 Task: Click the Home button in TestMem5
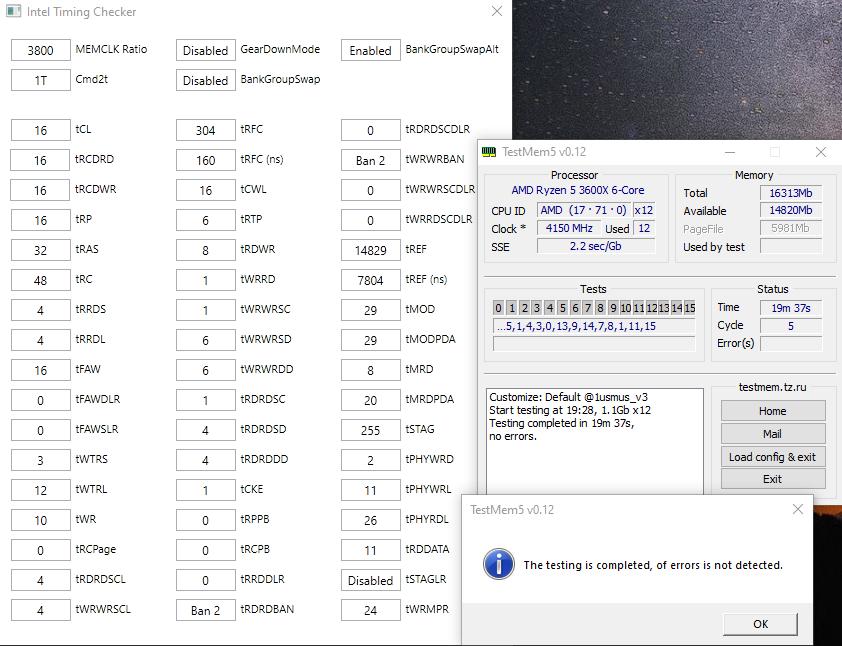(773, 411)
